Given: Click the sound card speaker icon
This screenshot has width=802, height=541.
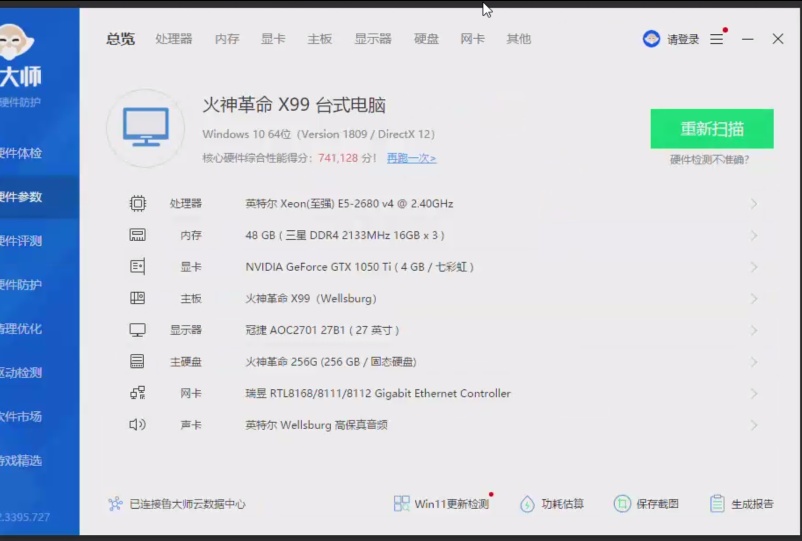Looking at the screenshot, I should [x=137, y=425].
